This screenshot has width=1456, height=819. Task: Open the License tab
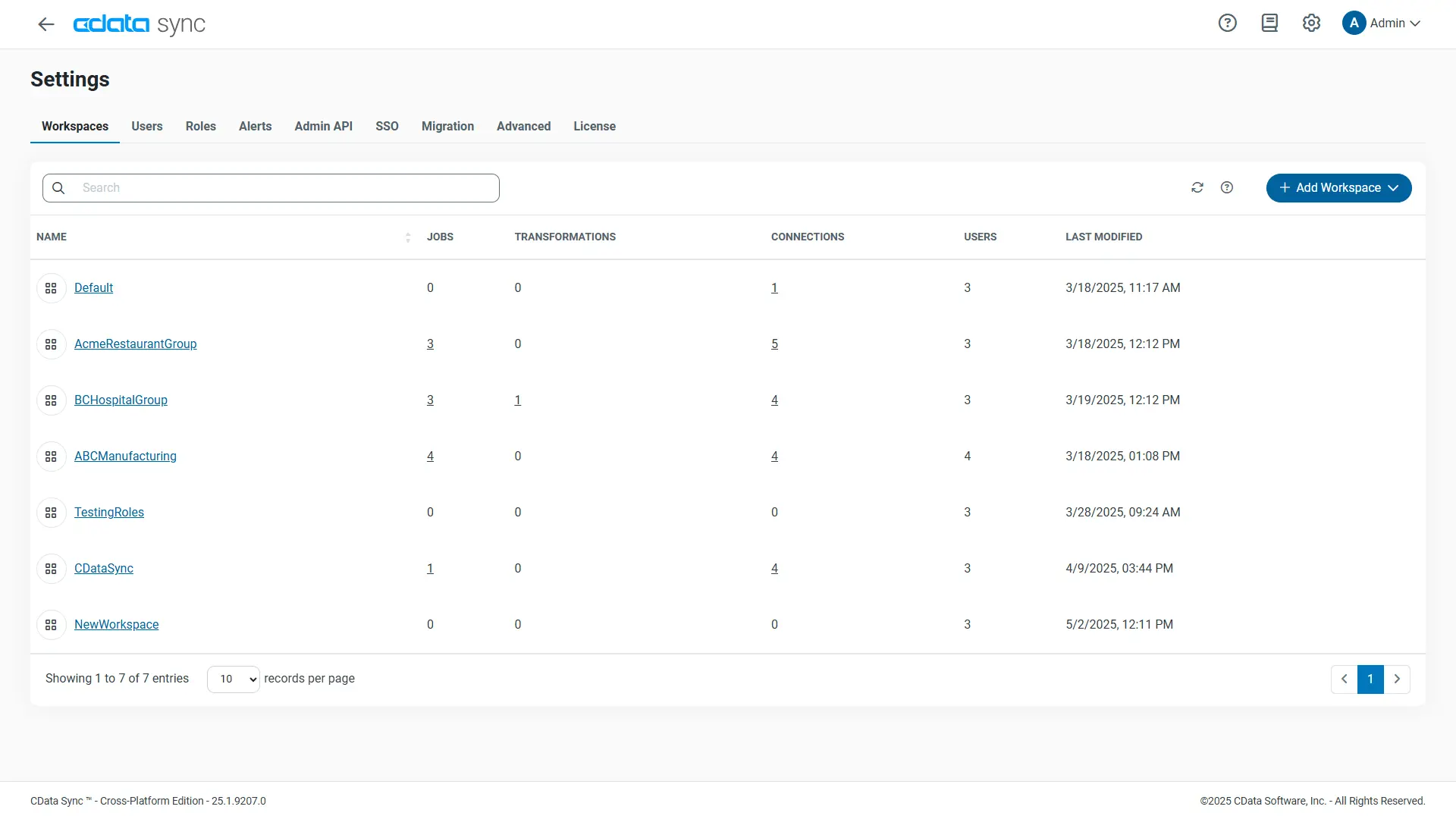(594, 126)
